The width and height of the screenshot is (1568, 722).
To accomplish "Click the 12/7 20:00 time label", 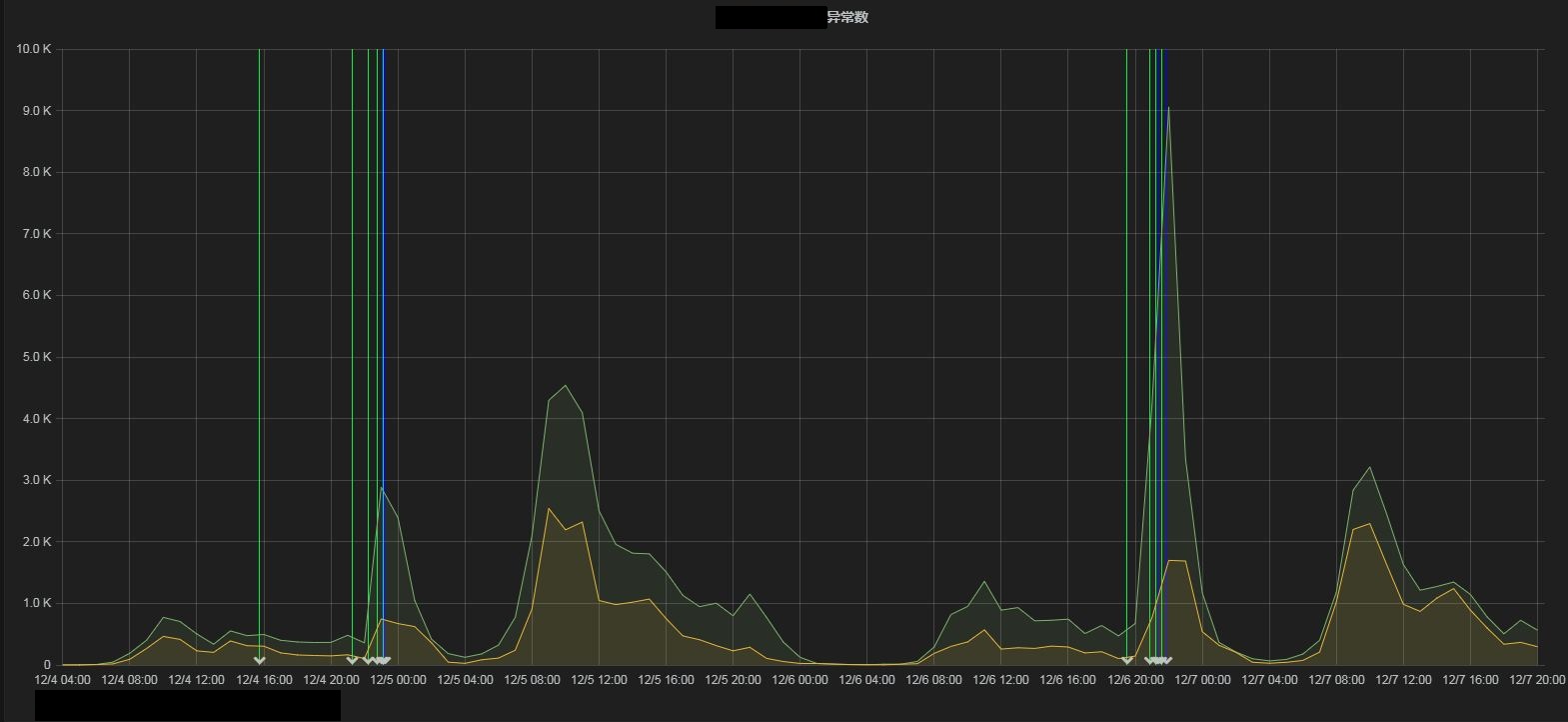I will [x=1537, y=680].
